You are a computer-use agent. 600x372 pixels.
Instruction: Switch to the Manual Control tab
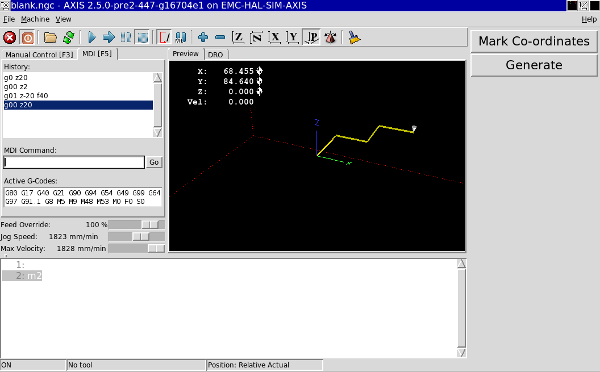39,54
